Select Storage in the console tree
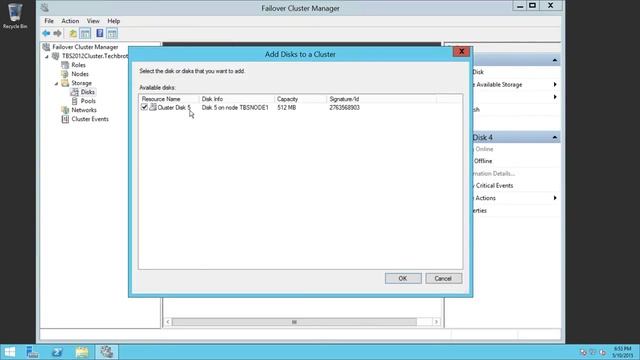The image size is (640, 360). pyautogui.click(x=81, y=83)
